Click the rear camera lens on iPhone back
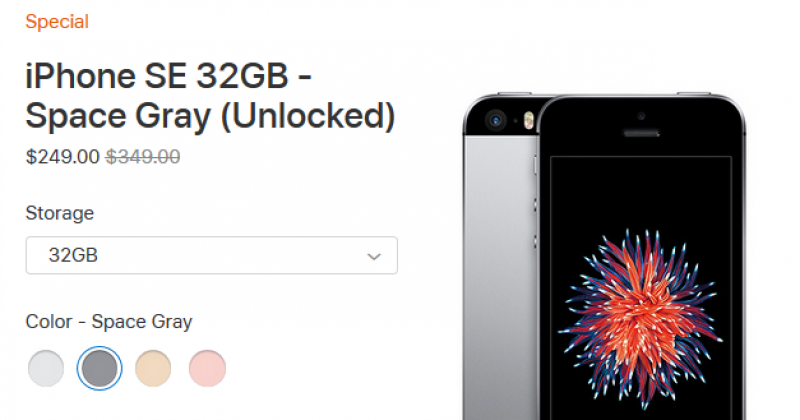Image resolution: width=800 pixels, height=420 pixels. coord(495,120)
